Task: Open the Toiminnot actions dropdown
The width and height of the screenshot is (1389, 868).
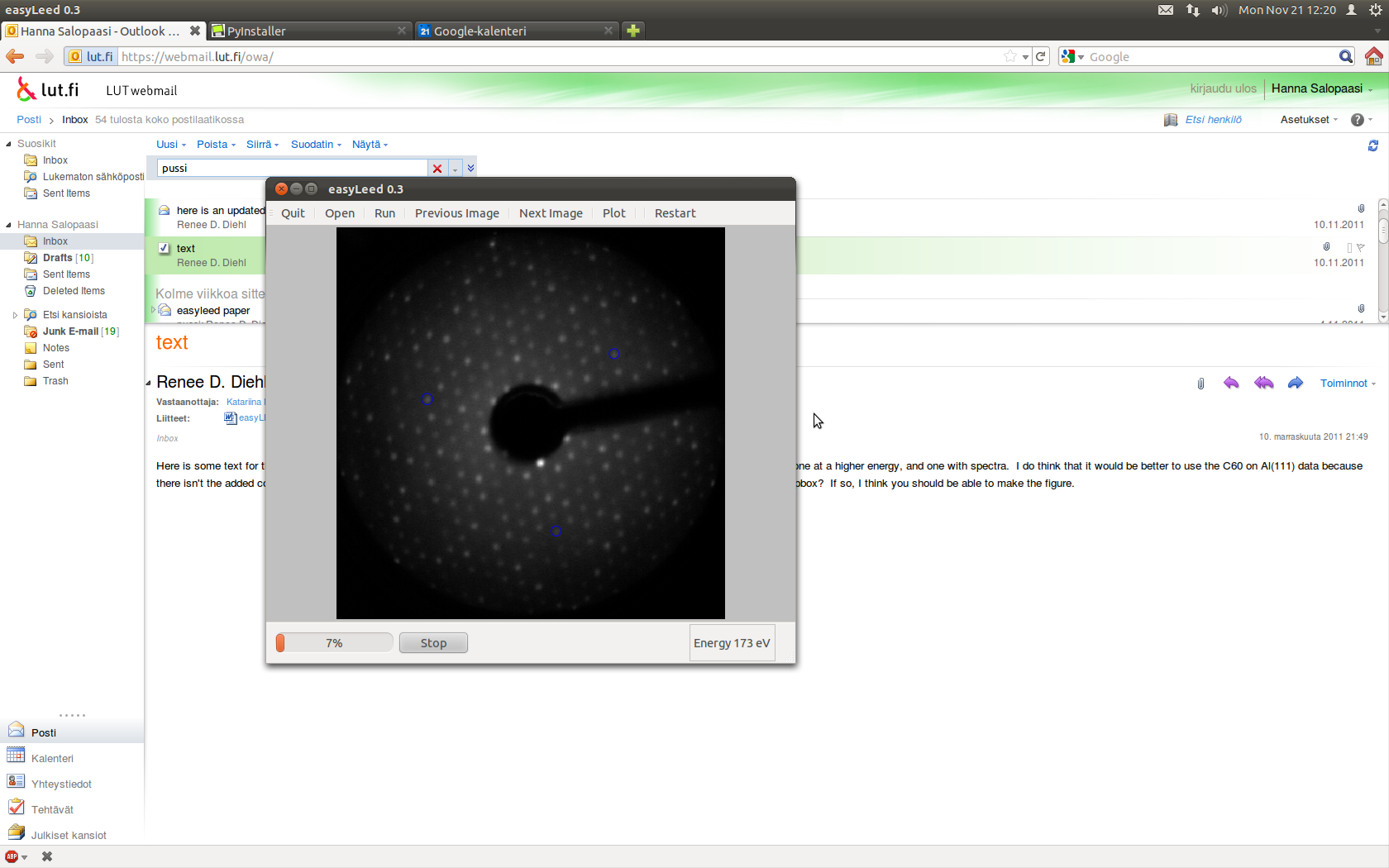Action: coord(1347,384)
